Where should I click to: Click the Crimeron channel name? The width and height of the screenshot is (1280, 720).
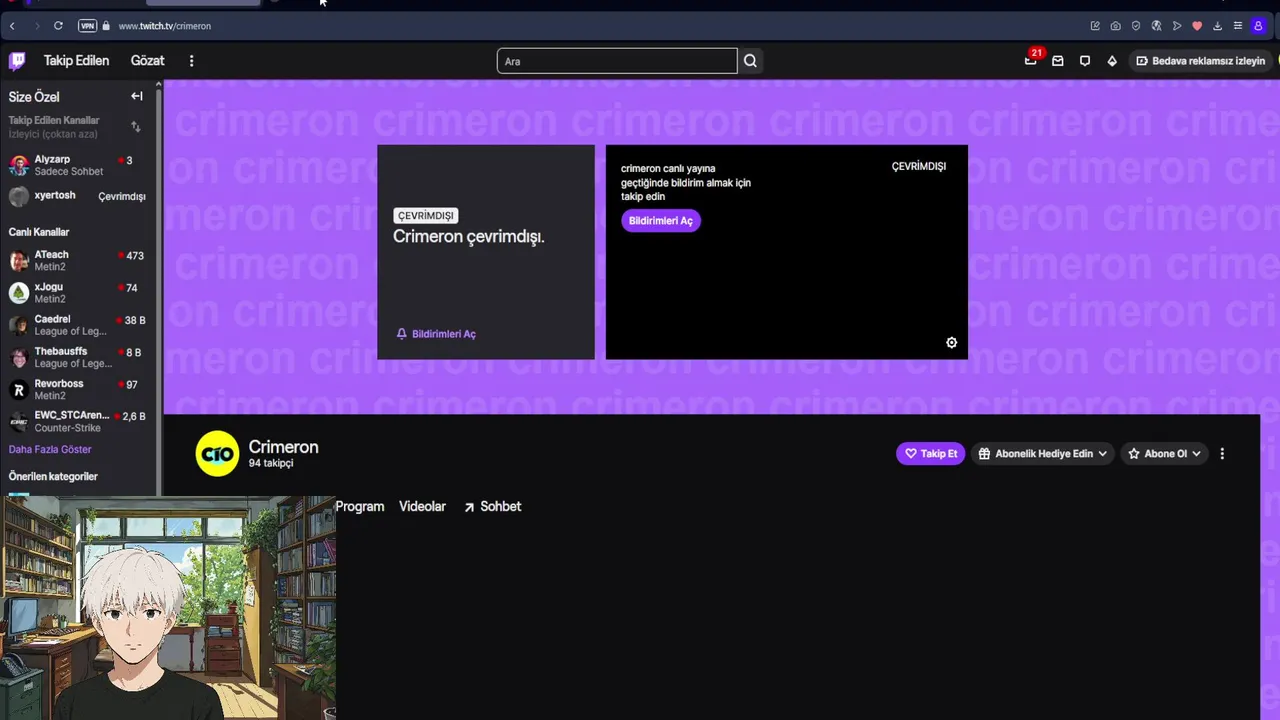(x=283, y=447)
